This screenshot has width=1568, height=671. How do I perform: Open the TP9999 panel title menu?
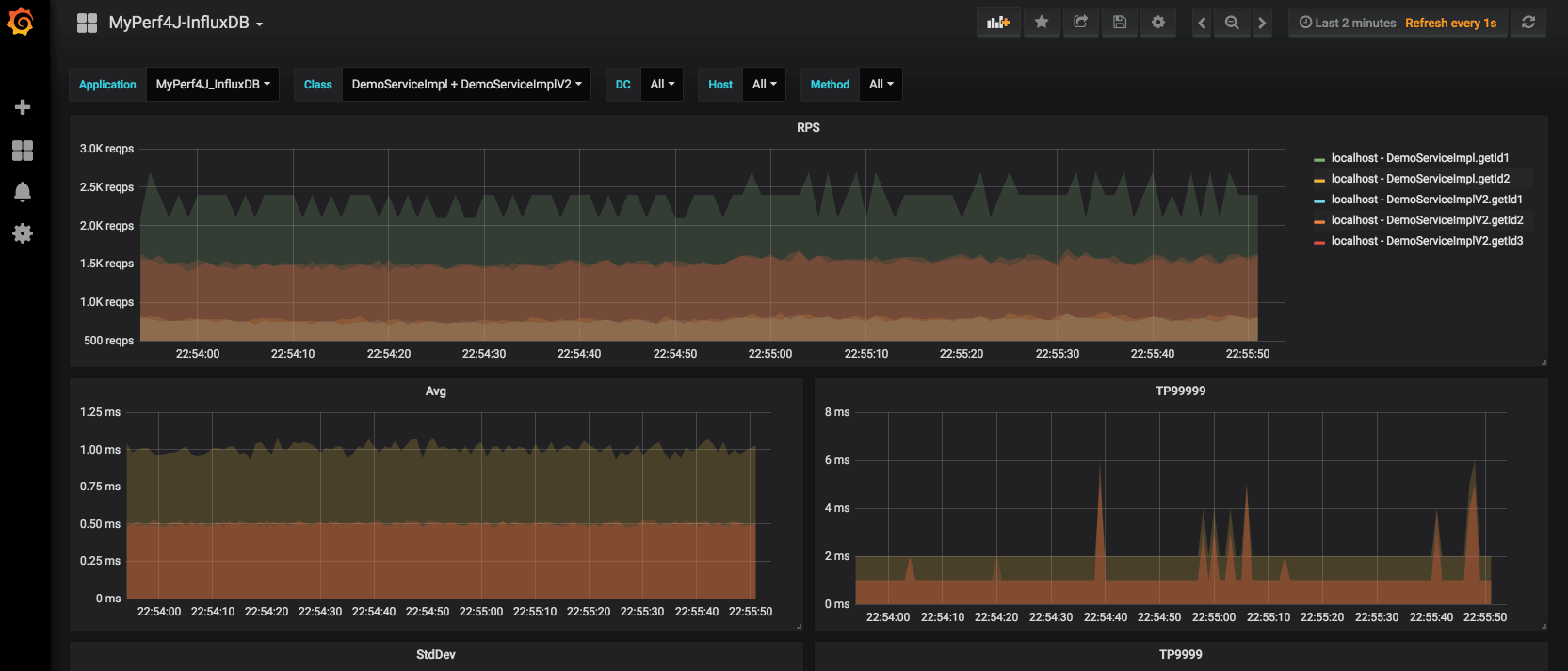point(1180,654)
